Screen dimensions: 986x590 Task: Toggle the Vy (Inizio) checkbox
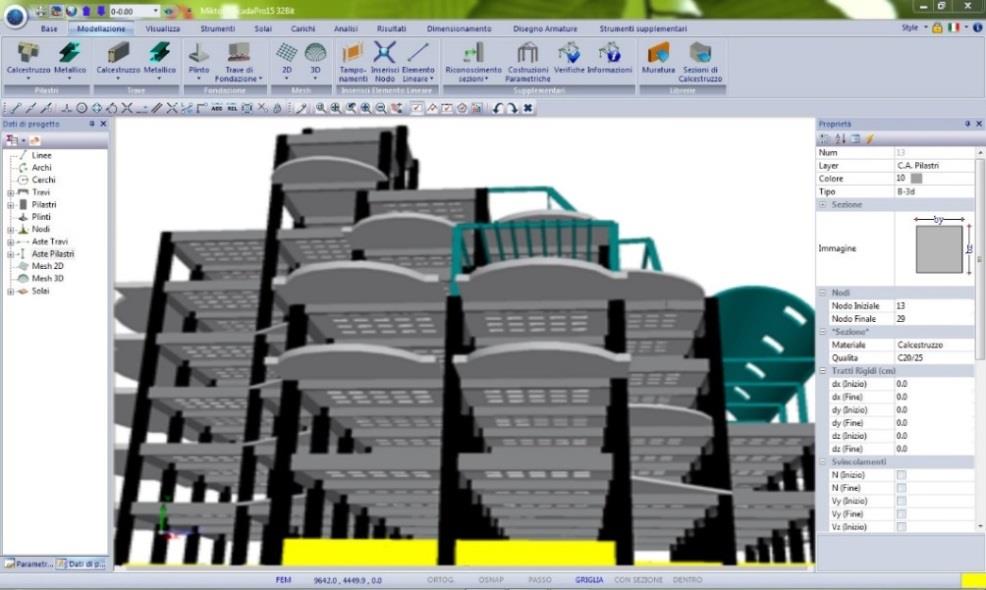click(x=901, y=501)
